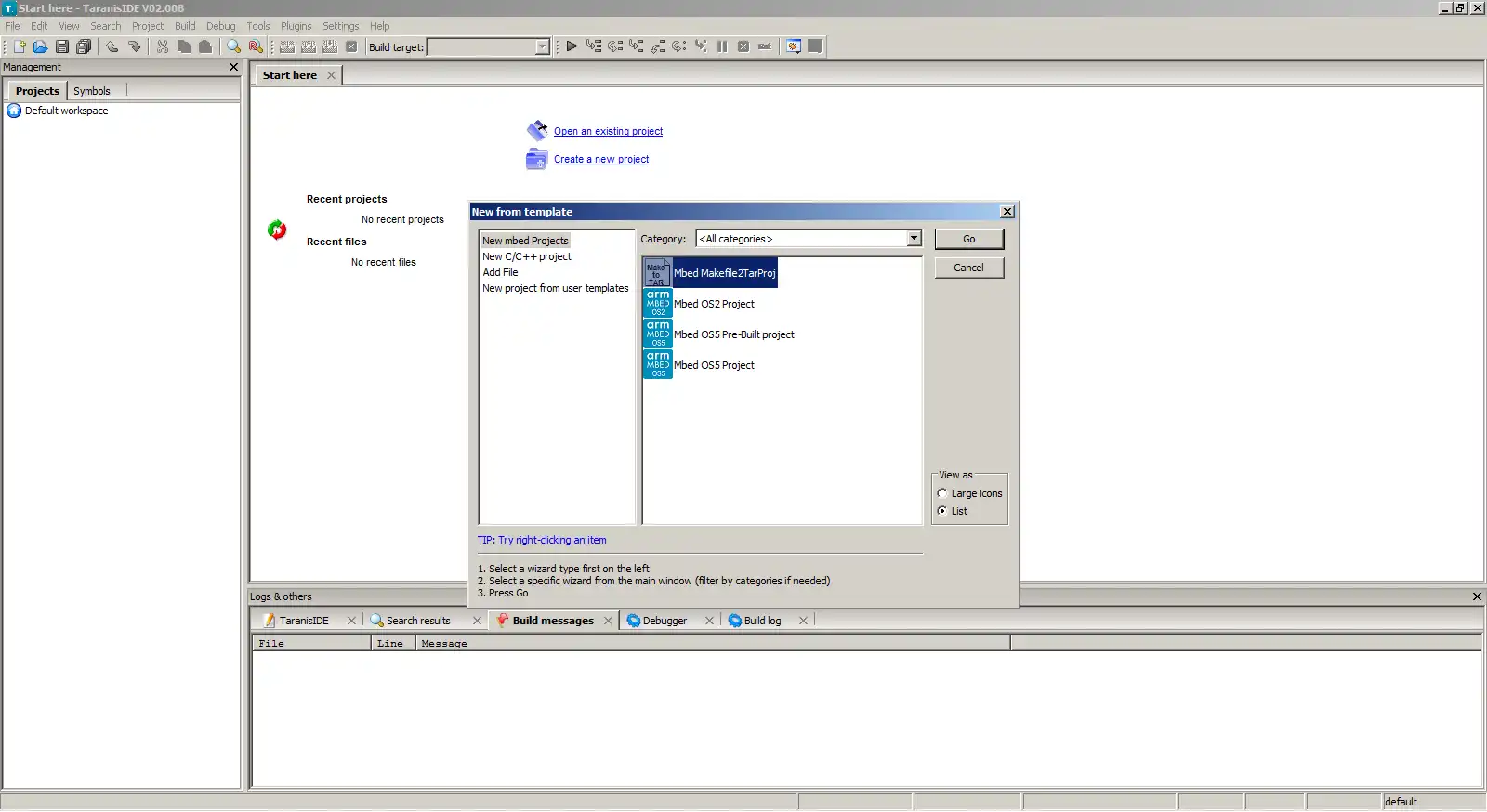Click the Run to cursor debug icon
Viewport: 1487px width, 812px height.
[x=593, y=46]
